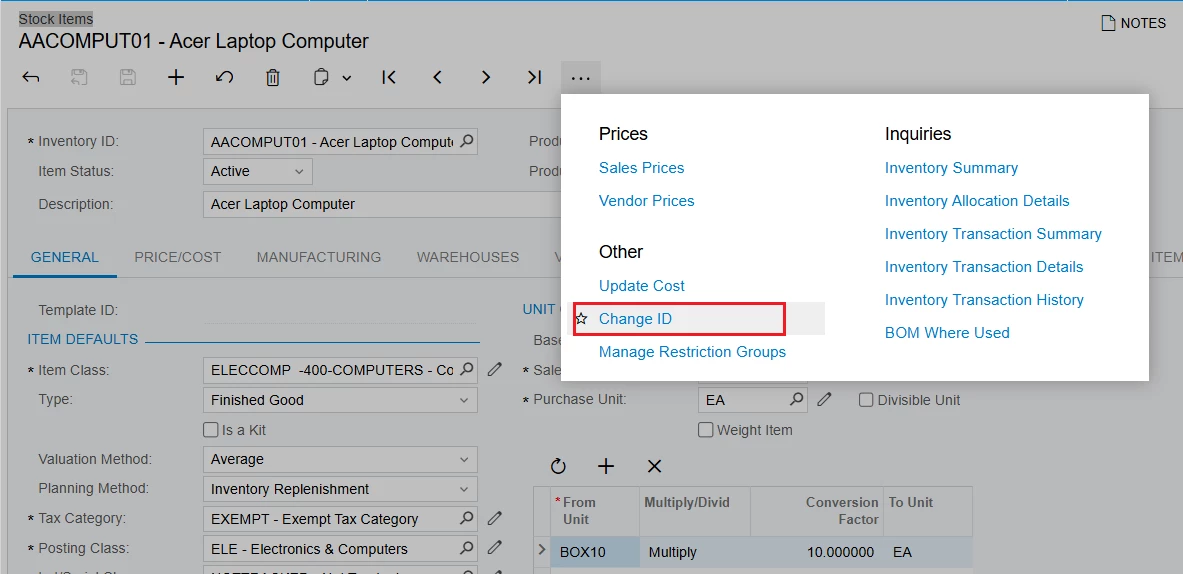1183x574 pixels.
Task: Click the three-dots more actions button
Action: coord(580,78)
